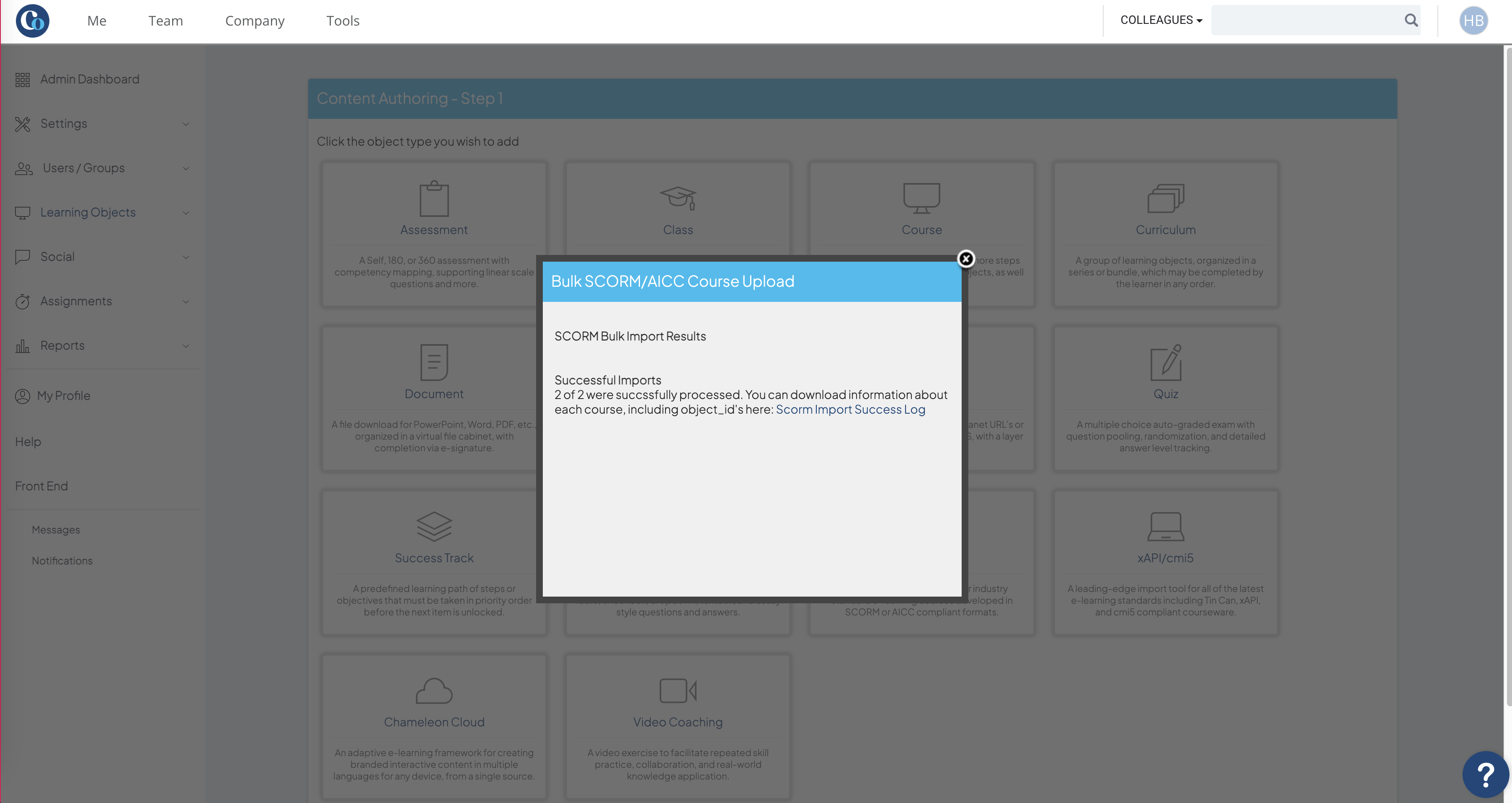Screen dimensions: 1512x803
Task: Open the Company menu
Action: tap(255, 21)
